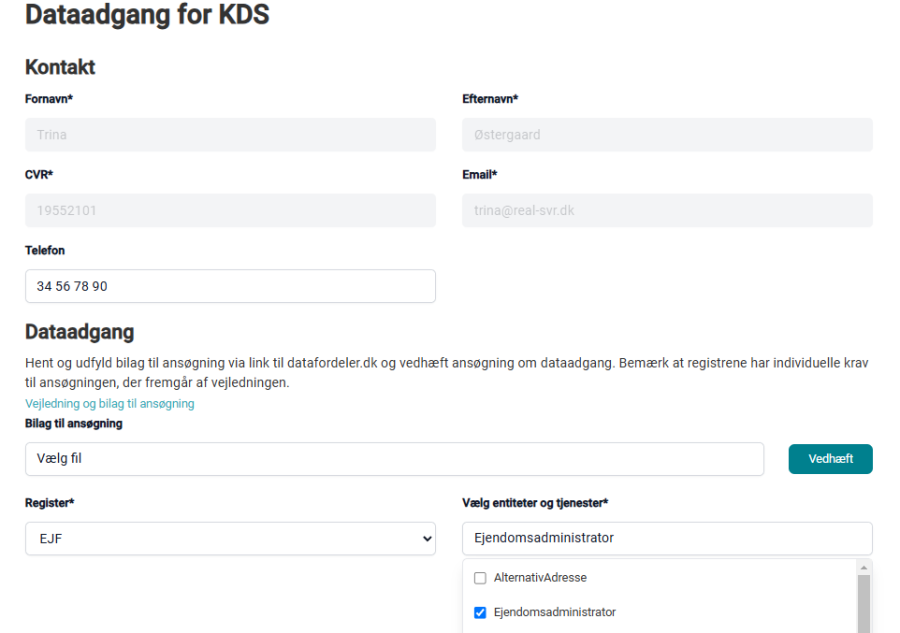
Task: Click the Vælg fil file field
Action: (x=394, y=459)
